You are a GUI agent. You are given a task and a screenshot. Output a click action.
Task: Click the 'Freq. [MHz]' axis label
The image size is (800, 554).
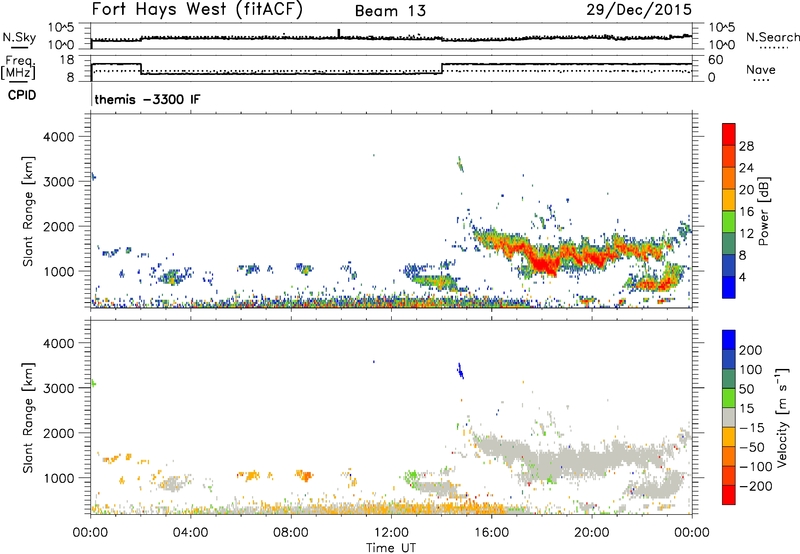pos(18,68)
